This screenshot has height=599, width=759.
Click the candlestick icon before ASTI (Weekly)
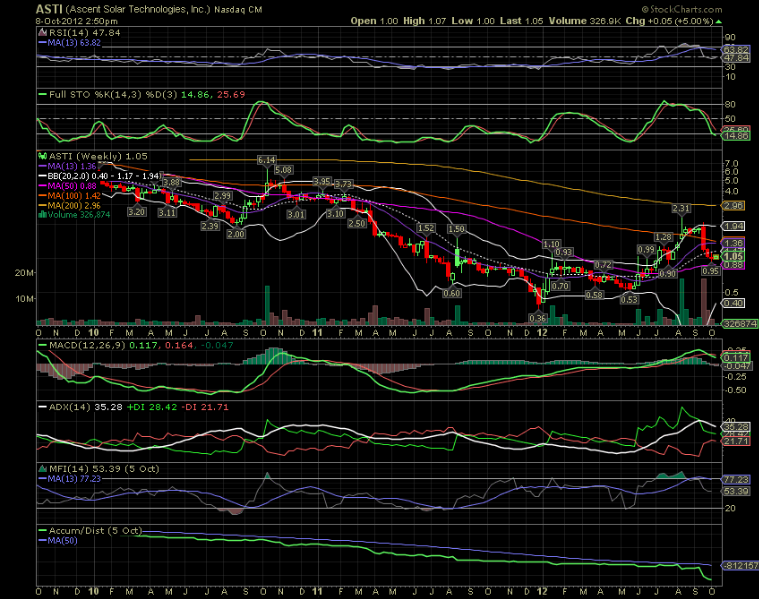click(x=43, y=156)
